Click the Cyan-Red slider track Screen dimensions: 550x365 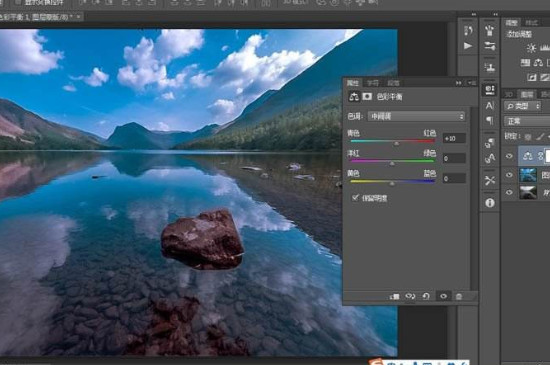coord(393,141)
